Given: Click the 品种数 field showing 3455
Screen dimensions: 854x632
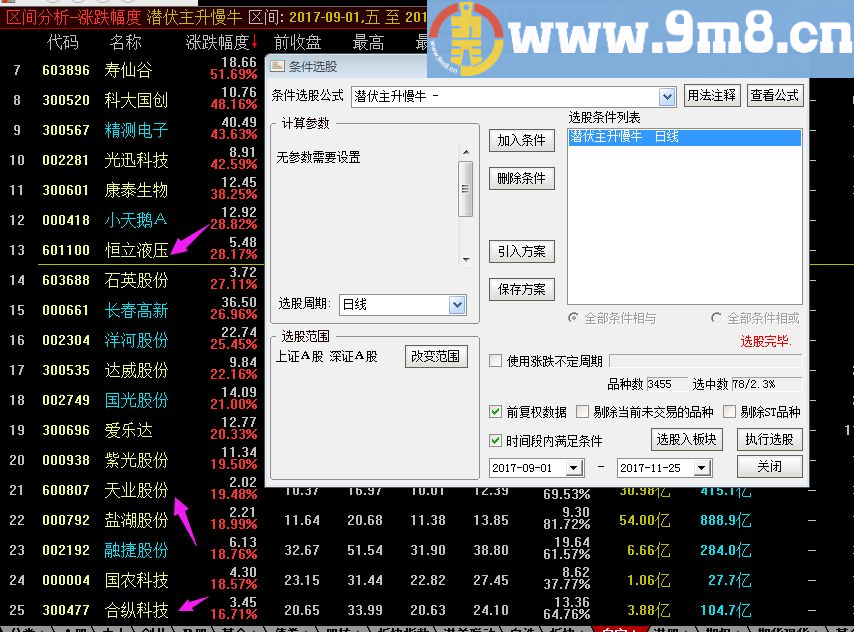Looking at the screenshot, I should coord(666,384).
